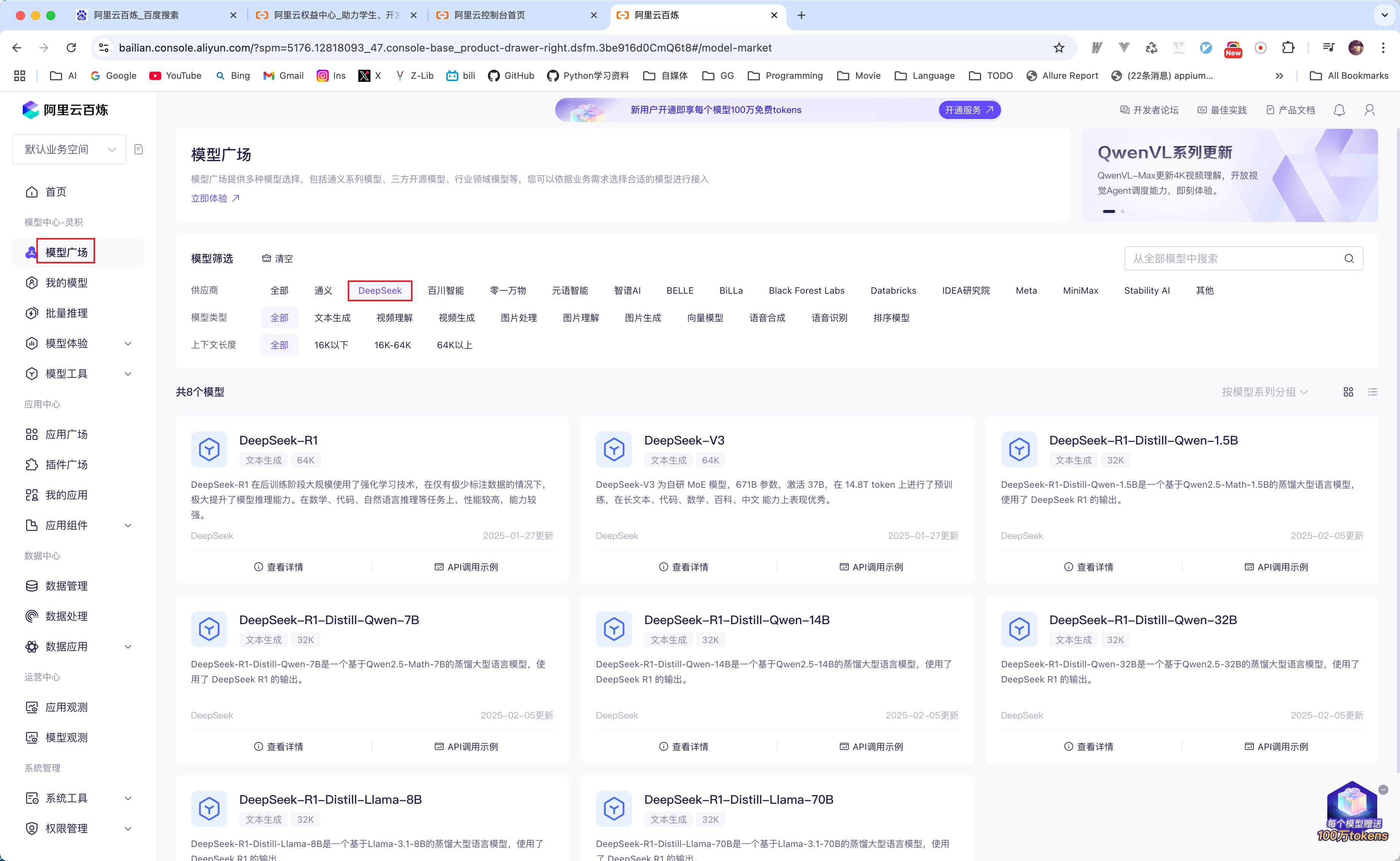The image size is (1400, 861).
Task: Open the Chrome profile avatar
Action: 1356,48
